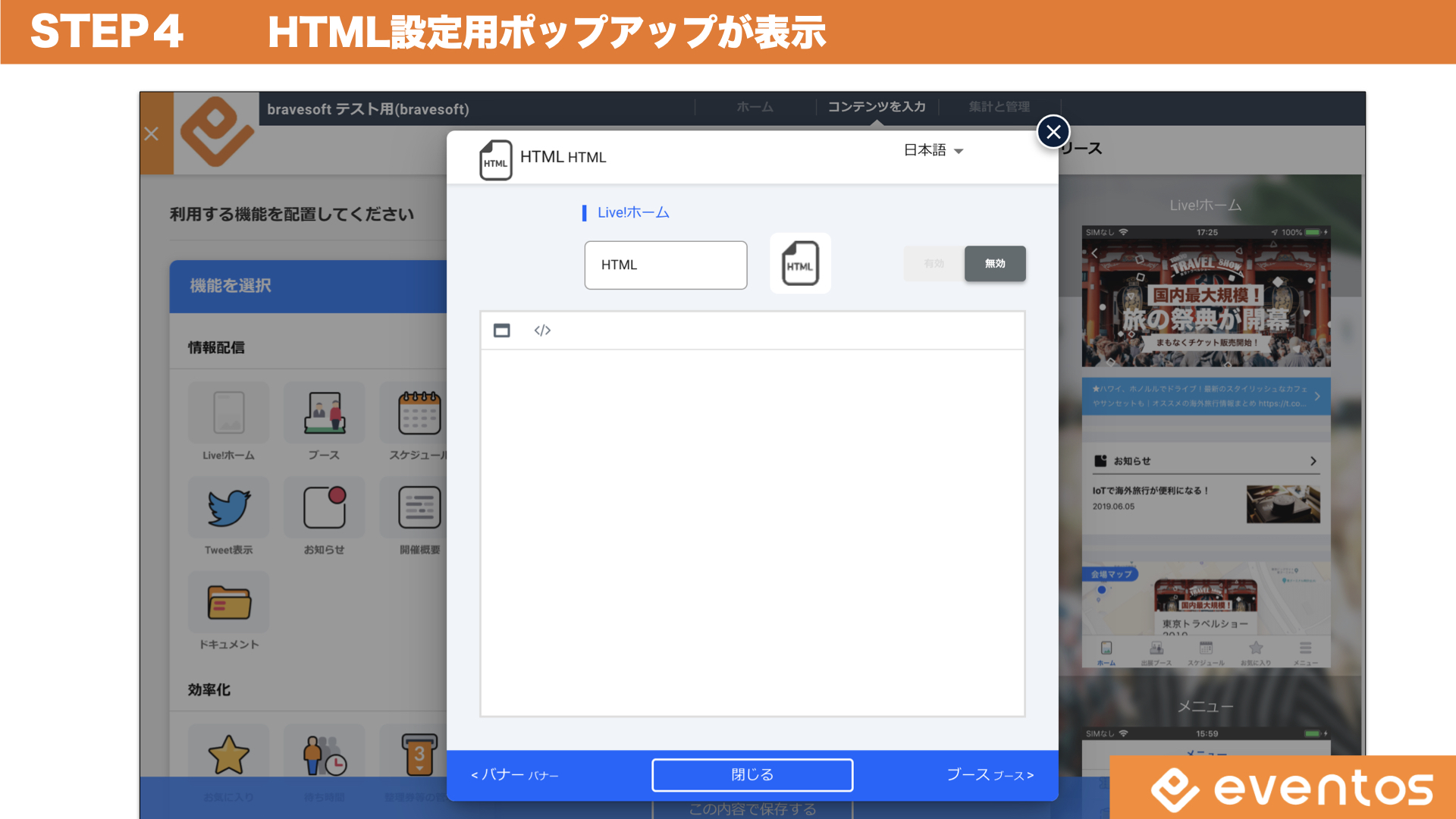Expand the お知らせ section arrow in the preview
The height and width of the screenshot is (819, 1456).
coord(1313,461)
